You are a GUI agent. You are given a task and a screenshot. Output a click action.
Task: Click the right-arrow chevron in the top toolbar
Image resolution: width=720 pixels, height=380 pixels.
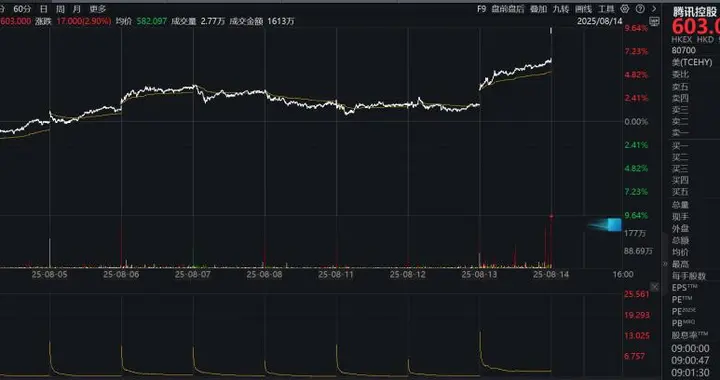point(654,9)
